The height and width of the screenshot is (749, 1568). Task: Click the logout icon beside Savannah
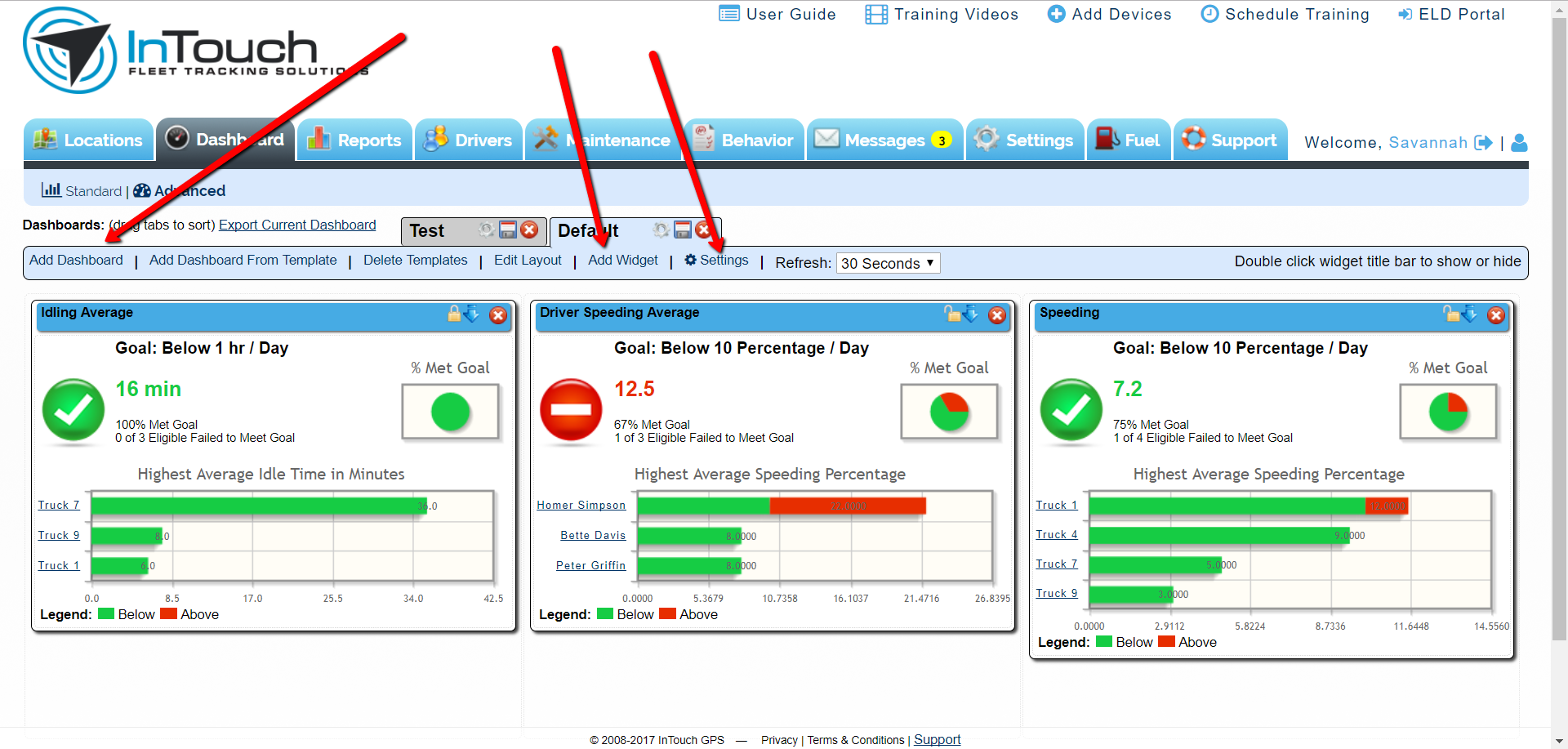point(1485,142)
